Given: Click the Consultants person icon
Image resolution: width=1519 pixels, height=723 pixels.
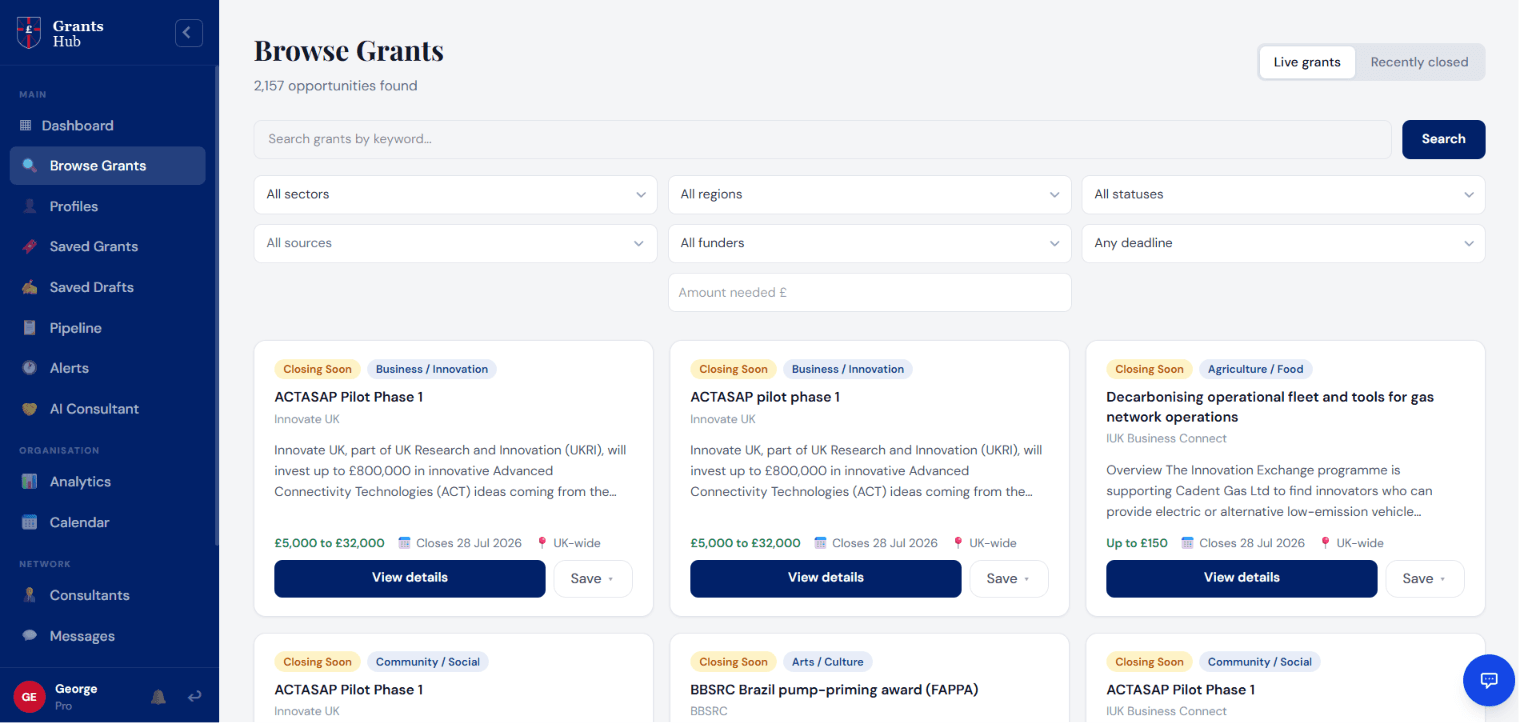Looking at the screenshot, I should coord(30,595).
